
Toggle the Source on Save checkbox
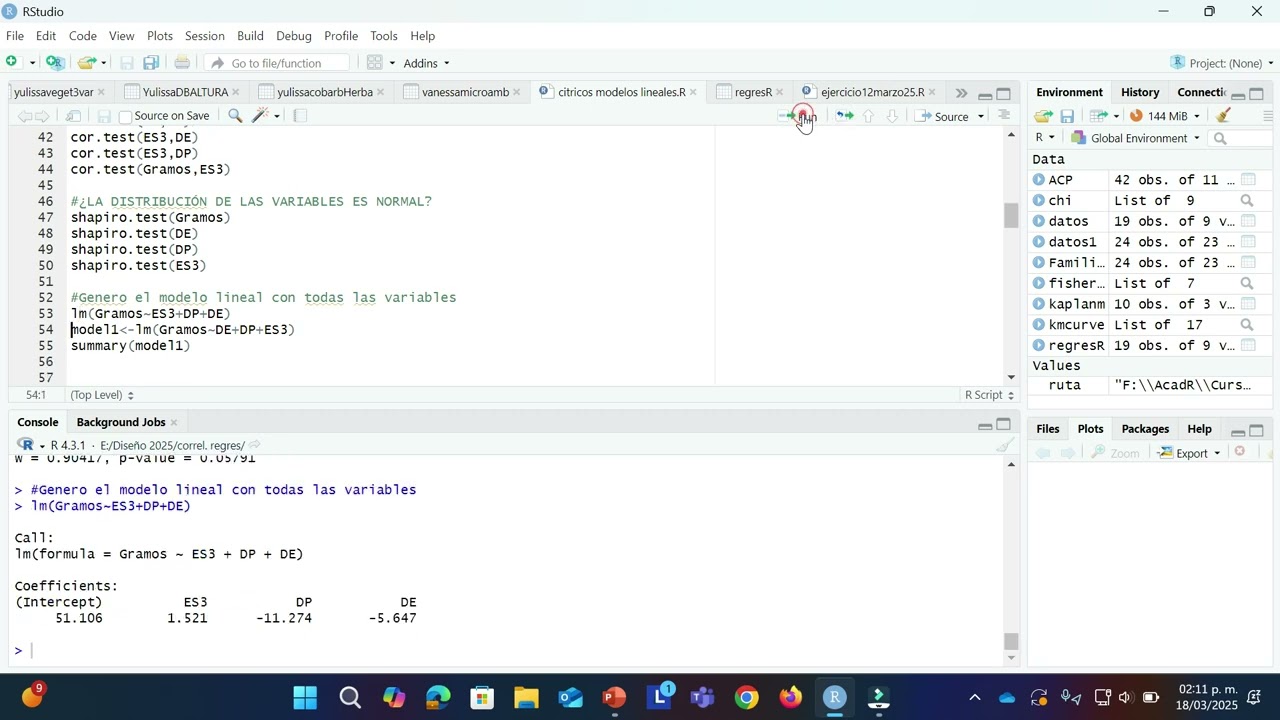(x=126, y=117)
